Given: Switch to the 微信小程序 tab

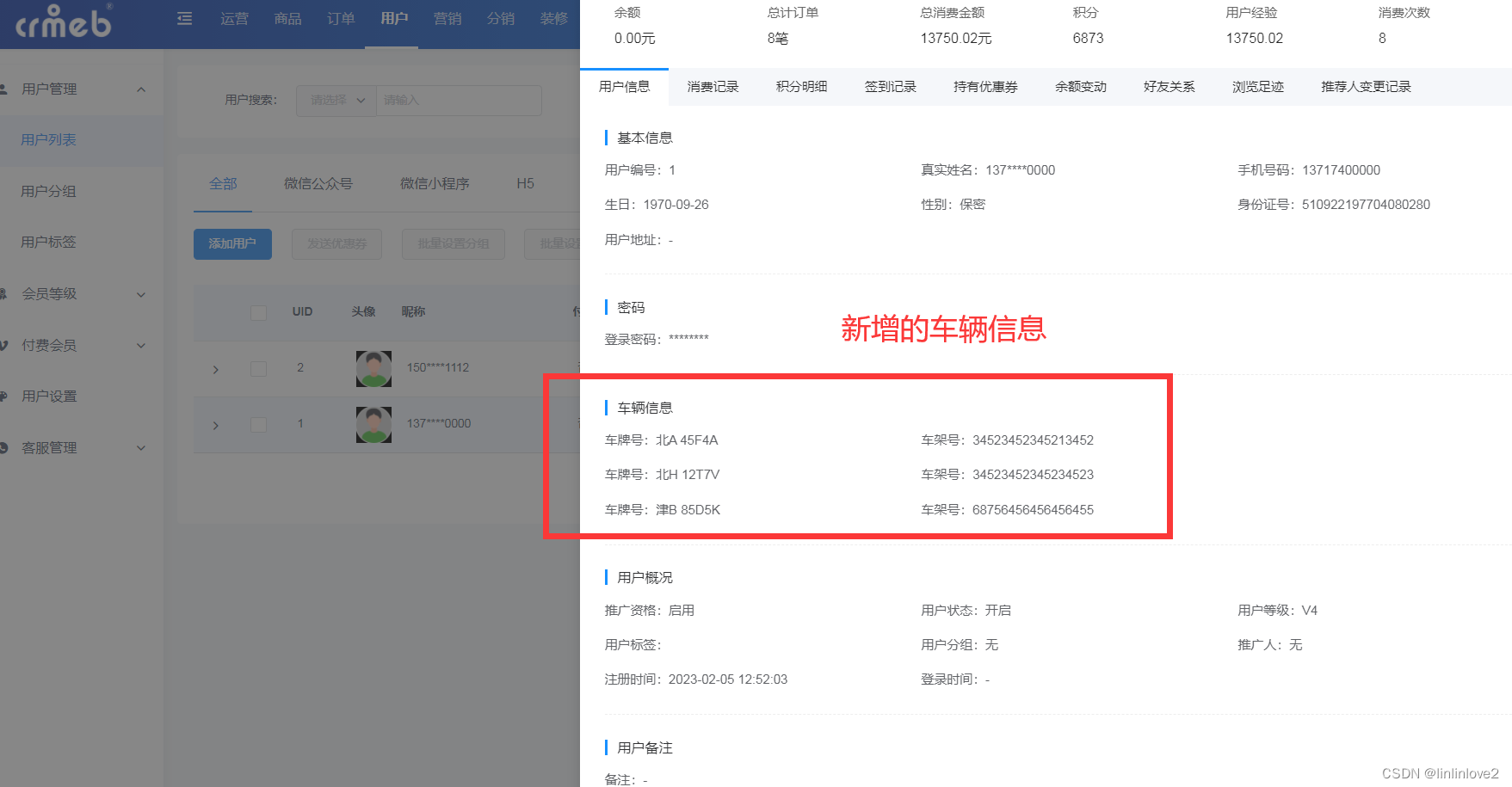Looking at the screenshot, I should (x=435, y=183).
